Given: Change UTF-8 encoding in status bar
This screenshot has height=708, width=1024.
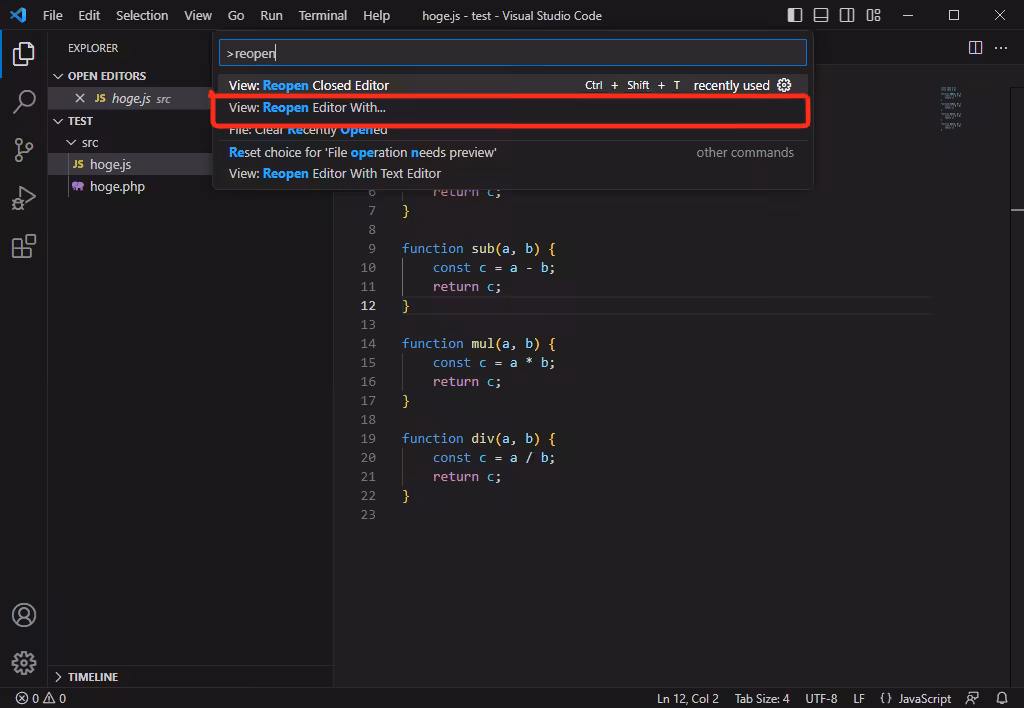Looking at the screenshot, I should [x=821, y=698].
